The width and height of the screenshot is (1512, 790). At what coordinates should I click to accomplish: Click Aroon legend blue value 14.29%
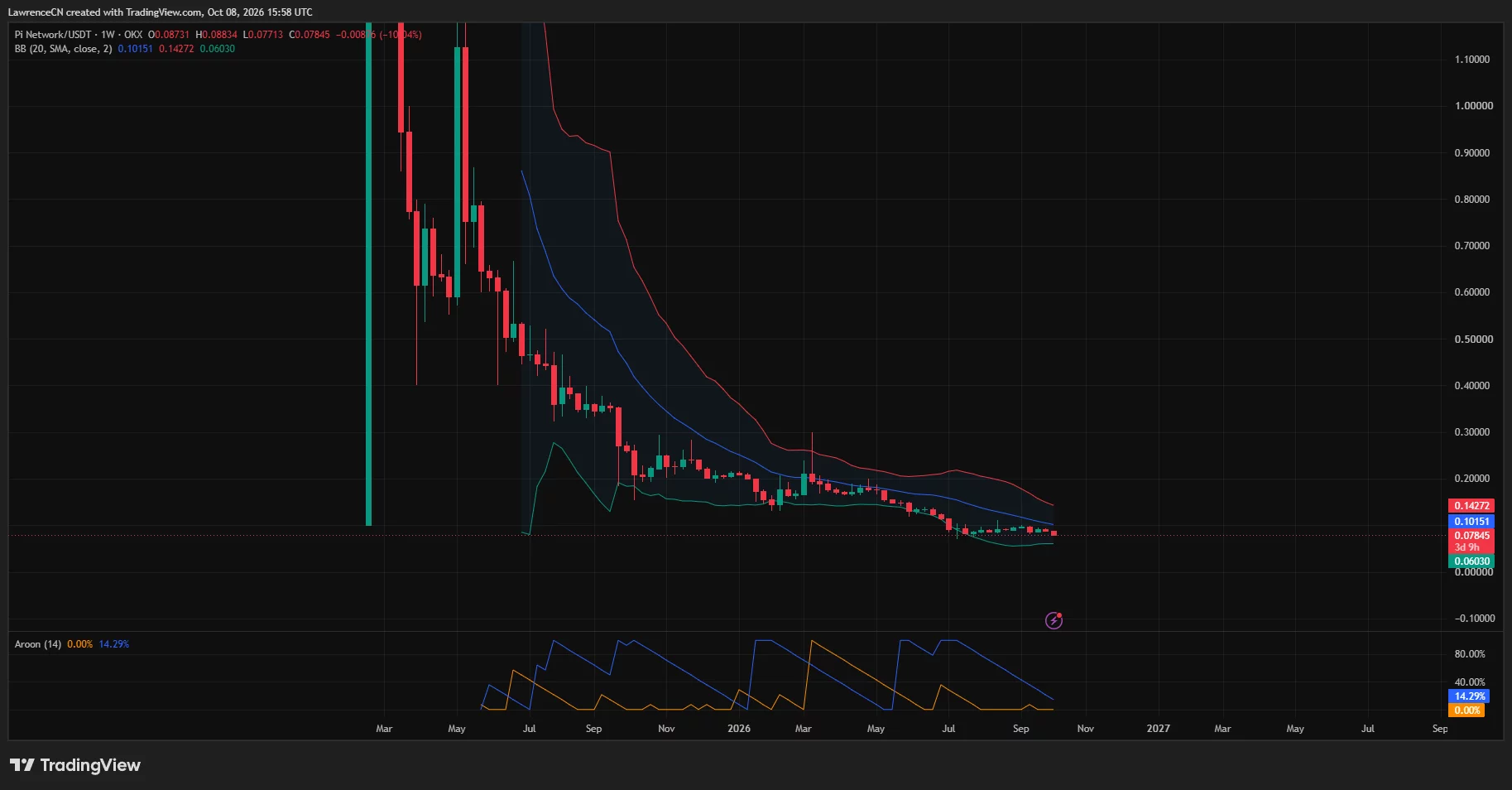[114, 644]
